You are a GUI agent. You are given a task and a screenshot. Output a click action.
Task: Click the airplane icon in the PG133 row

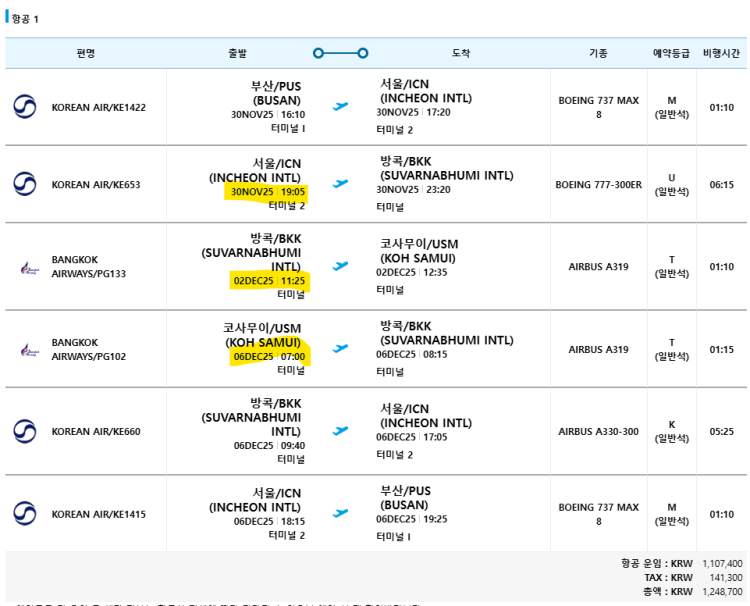340,266
